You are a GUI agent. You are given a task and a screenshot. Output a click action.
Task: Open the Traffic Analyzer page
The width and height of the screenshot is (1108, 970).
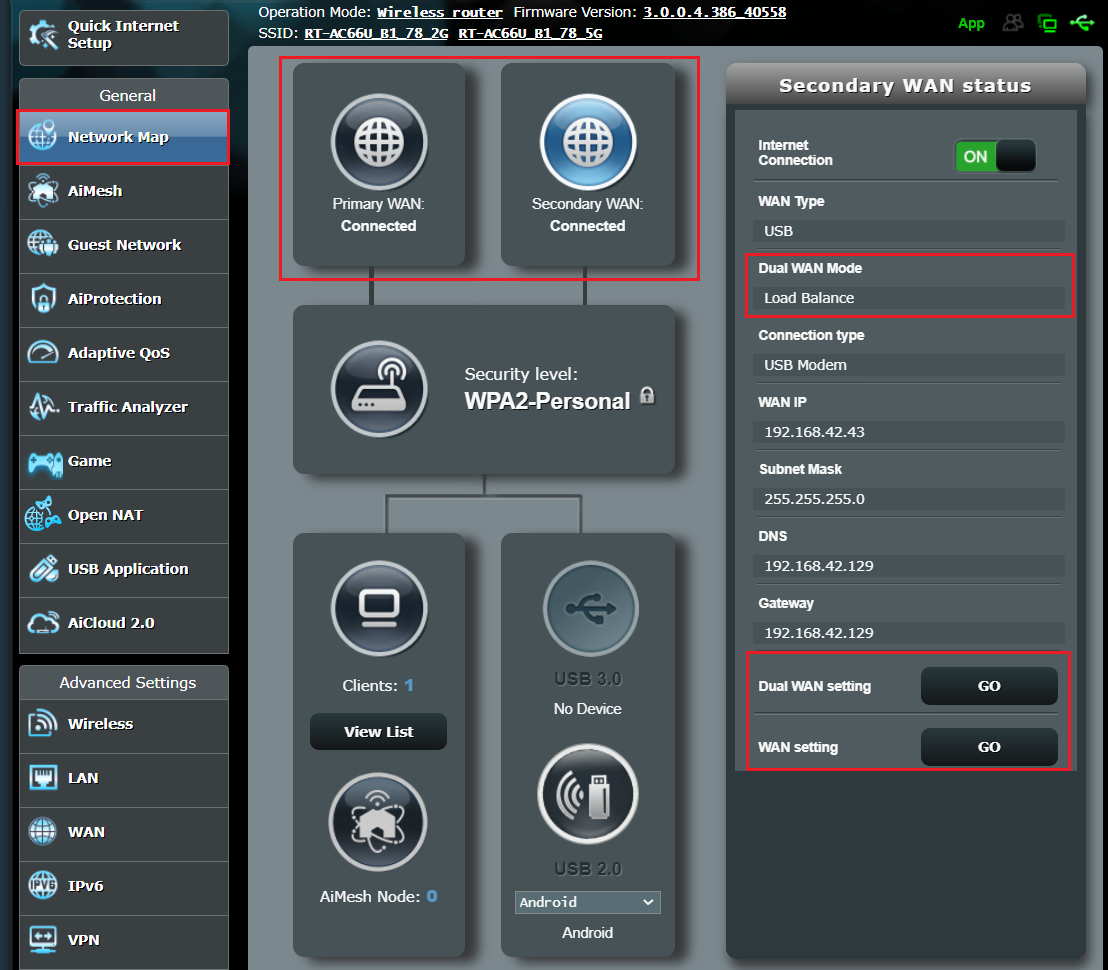124,408
